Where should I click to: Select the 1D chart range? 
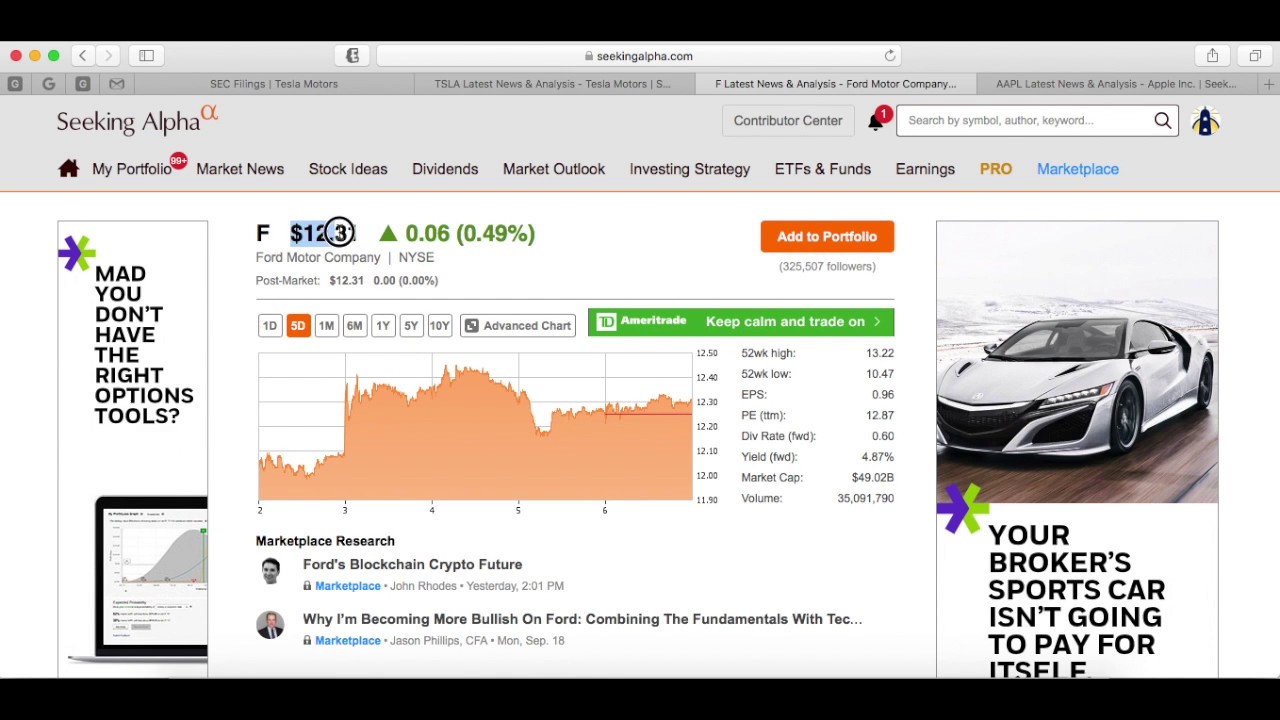click(x=270, y=326)
